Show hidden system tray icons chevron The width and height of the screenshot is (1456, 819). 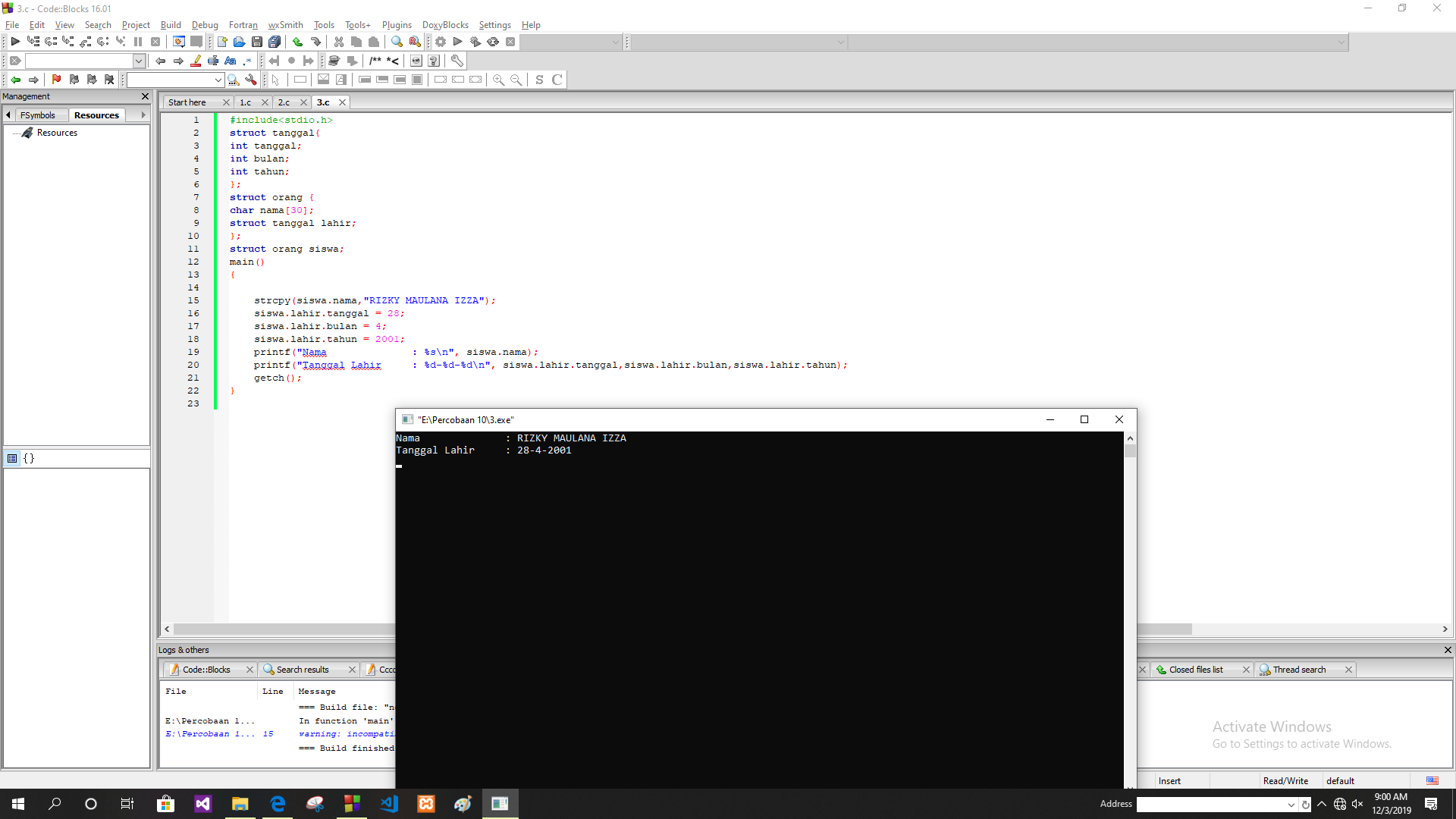(x=1322, y=804)
